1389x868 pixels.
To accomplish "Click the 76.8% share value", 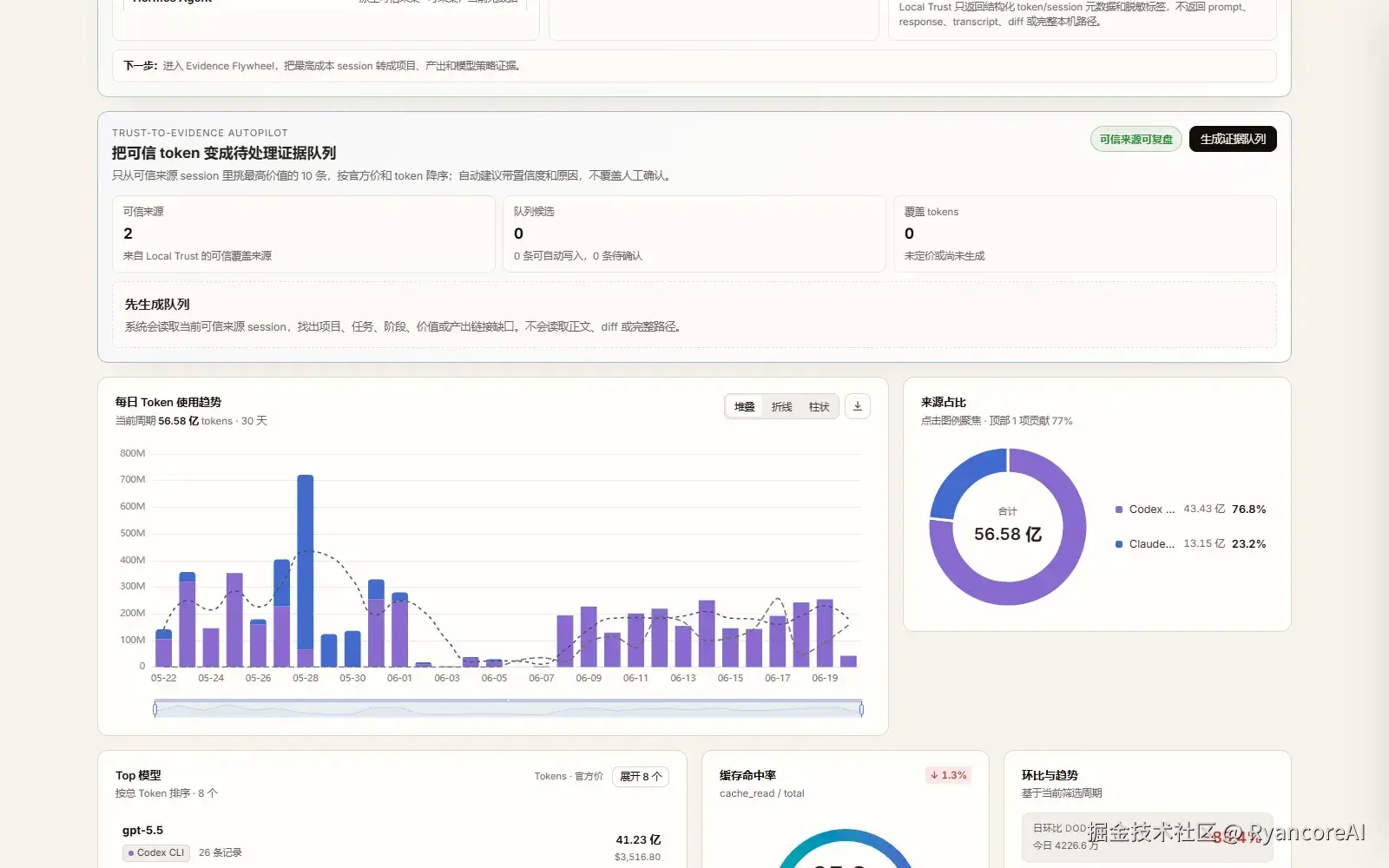I will (1248, 510).
